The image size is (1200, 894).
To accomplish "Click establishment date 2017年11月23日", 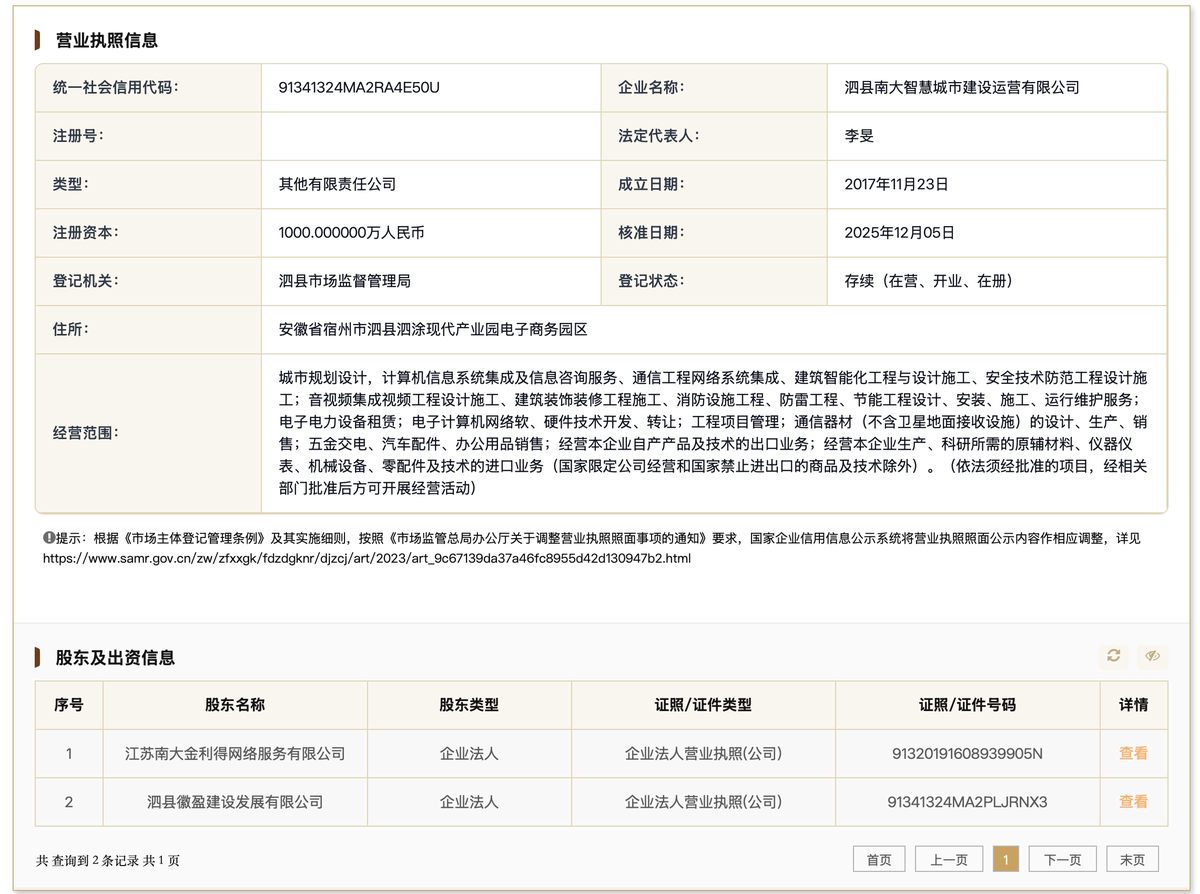I will click(x=896, y=184).
